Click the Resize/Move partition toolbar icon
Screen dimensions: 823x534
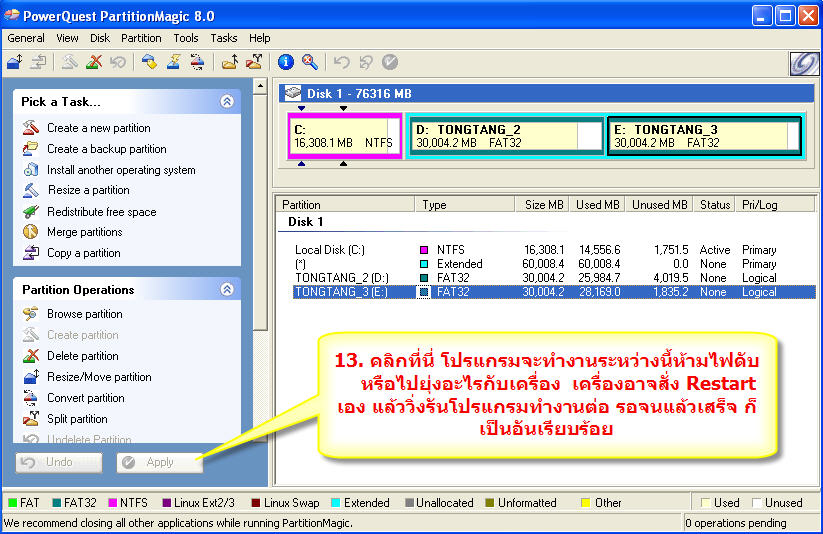pos(15,62)
